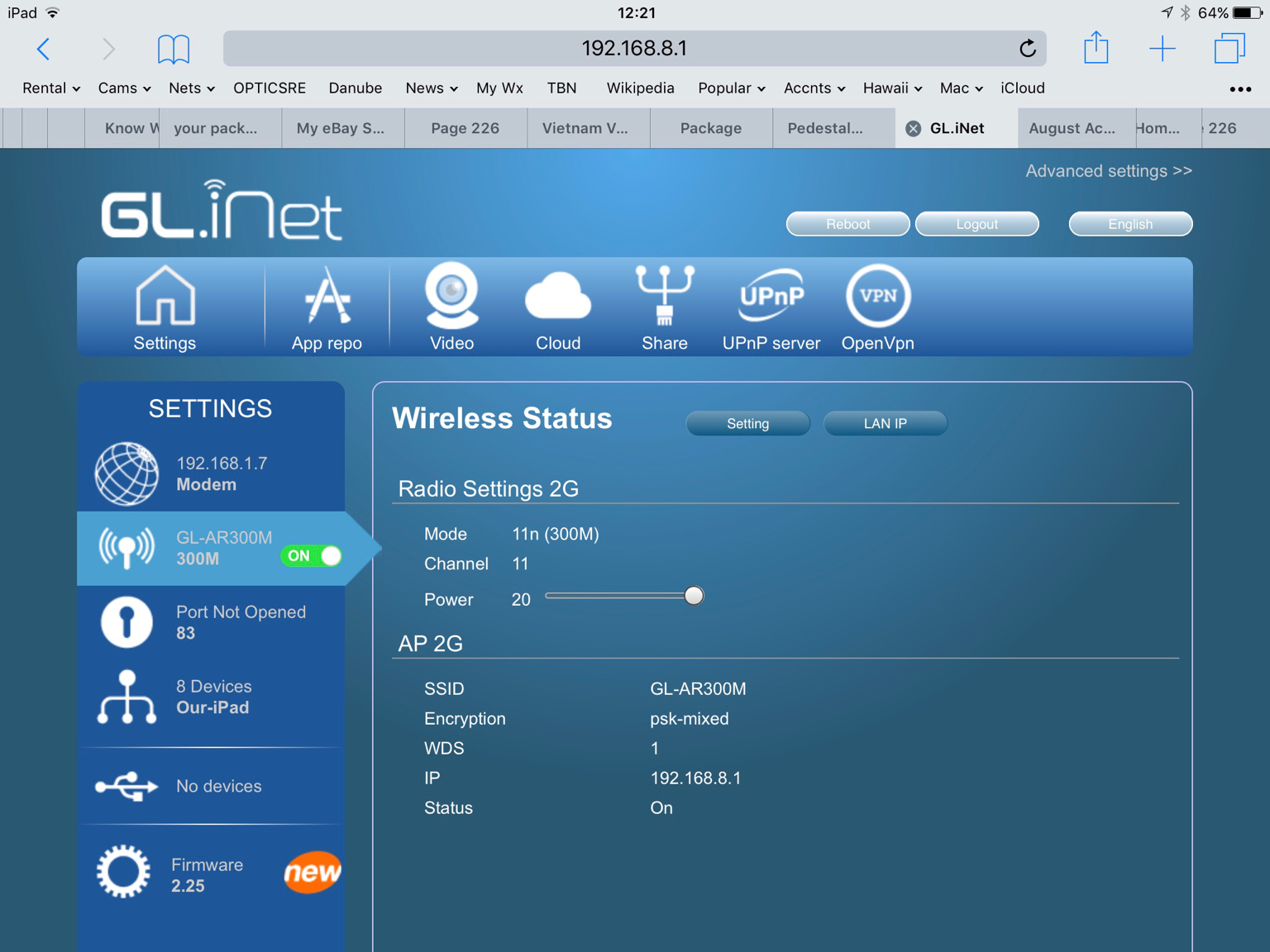This screenshot has height=952, width=1270.
Task: Expand the Nets bookmarks folder
Action: [192, 88]
